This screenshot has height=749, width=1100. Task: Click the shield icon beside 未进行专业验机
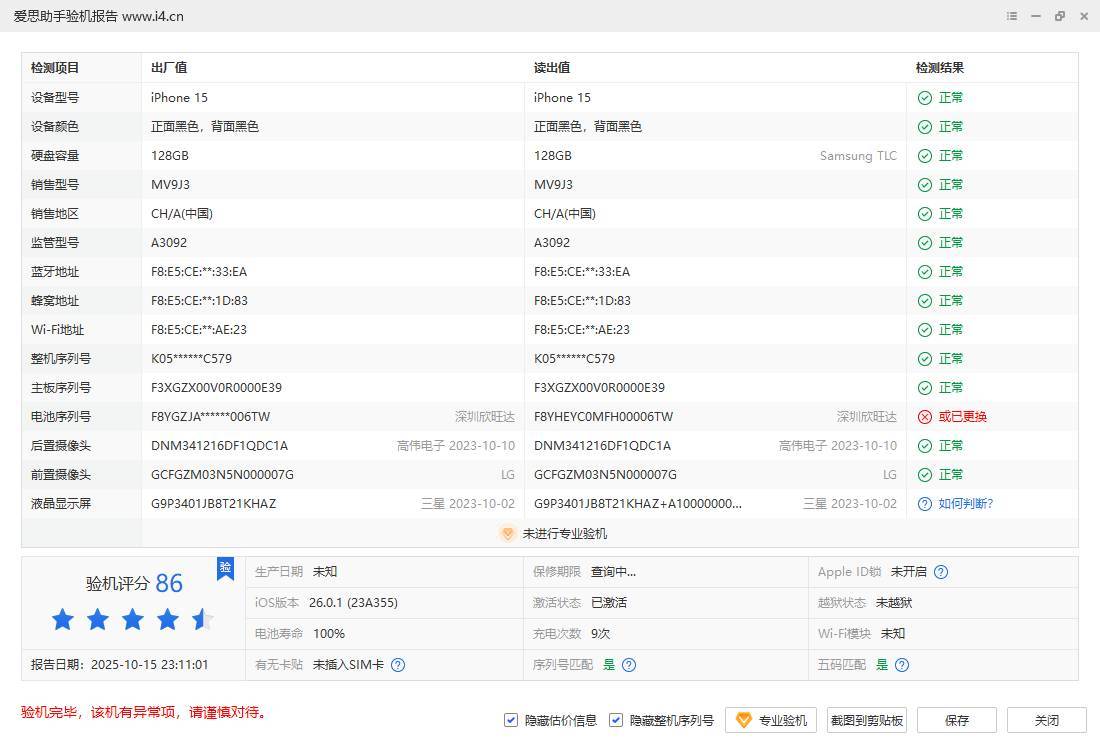(507, 534)
